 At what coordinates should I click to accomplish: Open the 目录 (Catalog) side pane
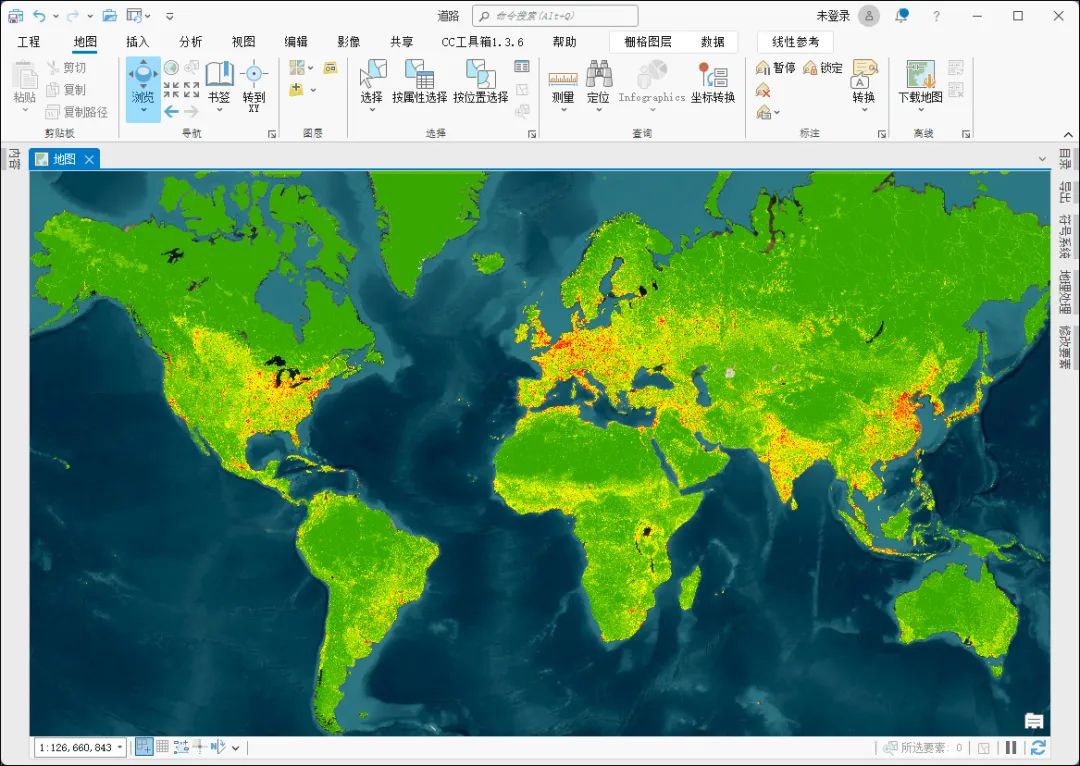[x=1066, y=158]
